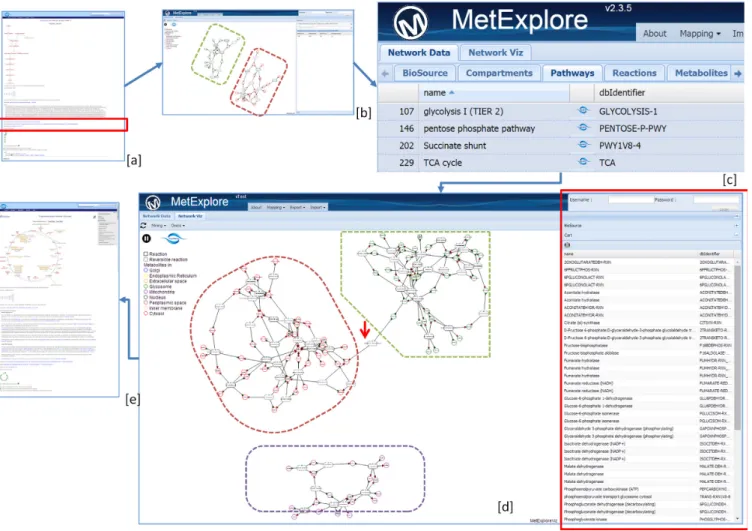
Task: Select the Reactions grid tab
Action: coord(634,73)
